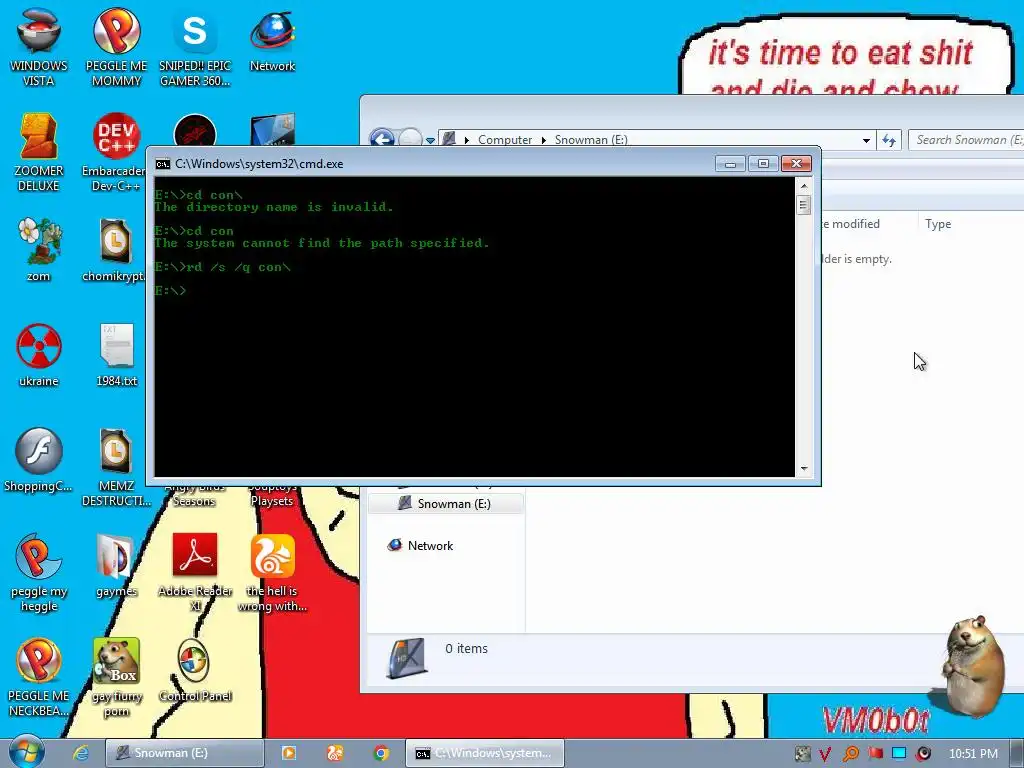Image resolution: width=1024 pixels, height=768 pixels.
Task: Click 'The system cannot find the path specified.'
Action: coord(321,243)
